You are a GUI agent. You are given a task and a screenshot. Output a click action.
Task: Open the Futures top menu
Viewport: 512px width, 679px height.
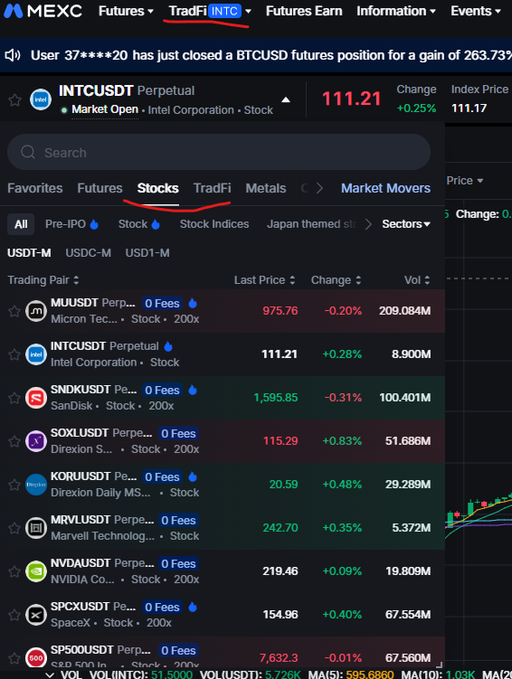(x=126, y=11)
